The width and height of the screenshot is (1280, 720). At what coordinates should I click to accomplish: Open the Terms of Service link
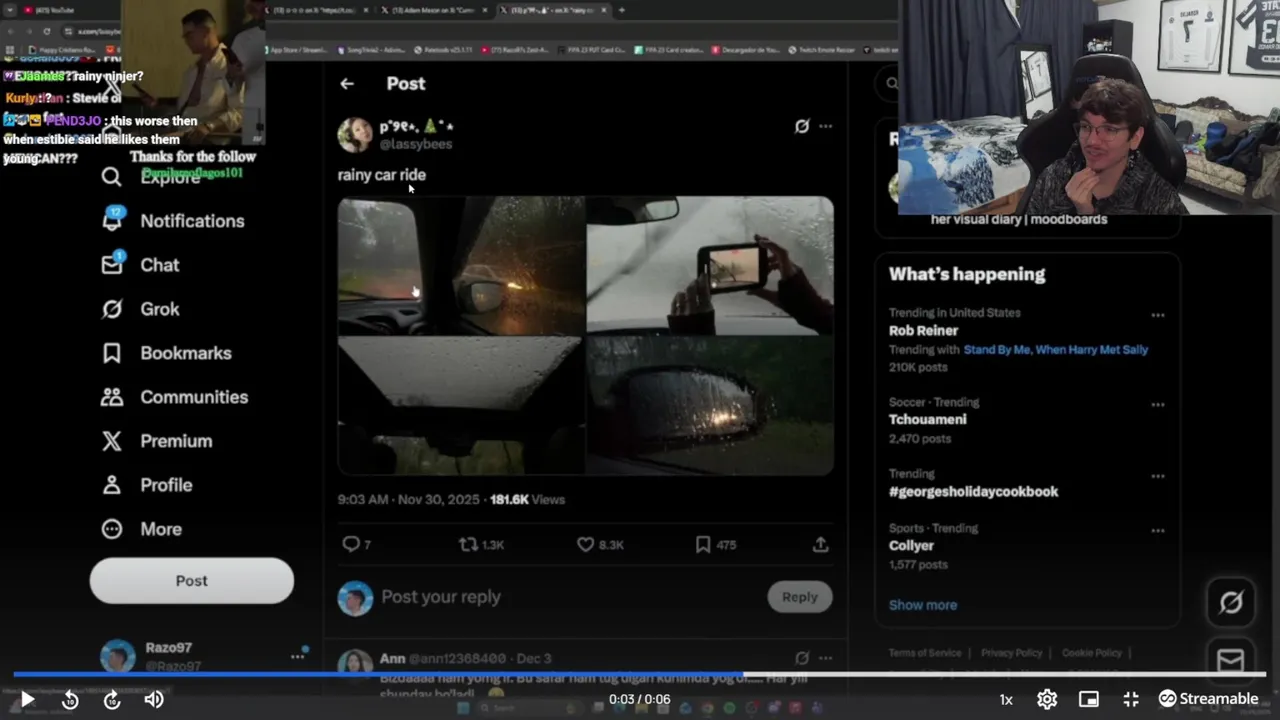click(925, 653)
